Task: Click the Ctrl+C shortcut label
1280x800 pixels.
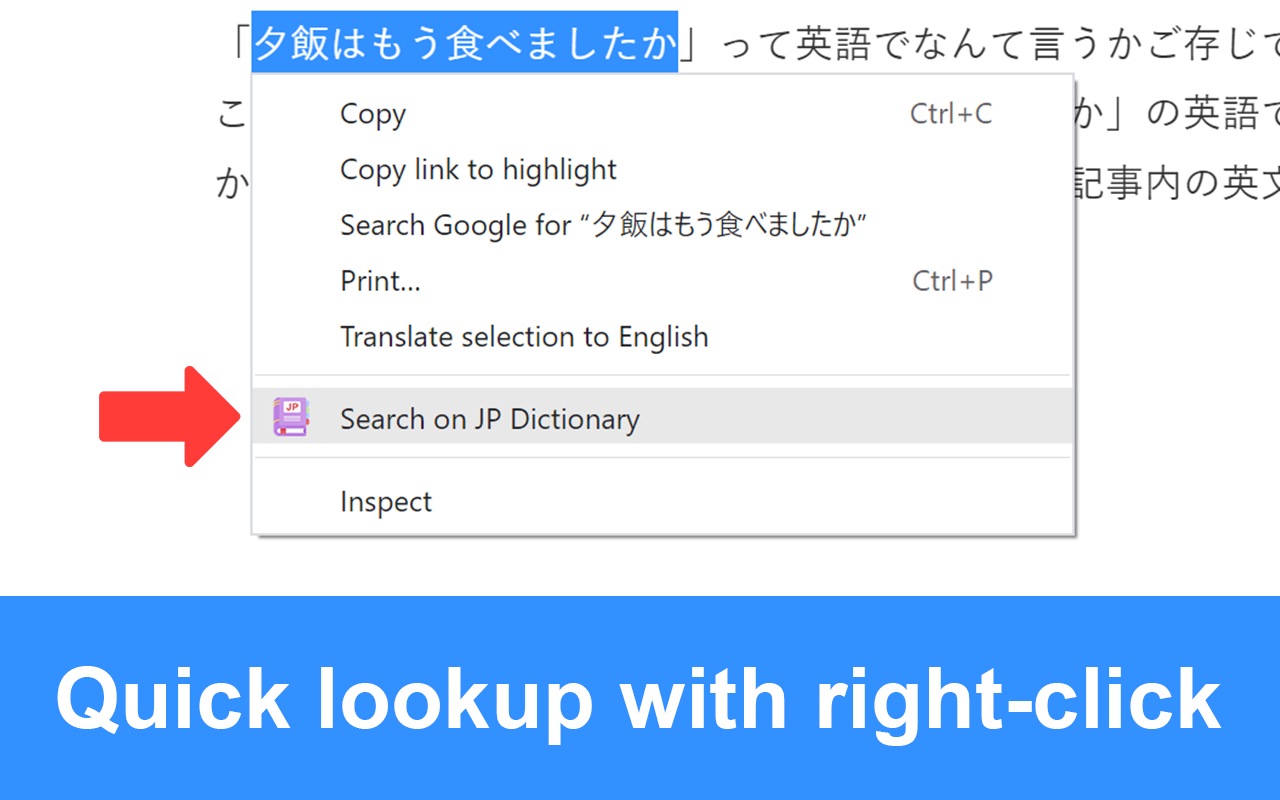Action: 951,114
